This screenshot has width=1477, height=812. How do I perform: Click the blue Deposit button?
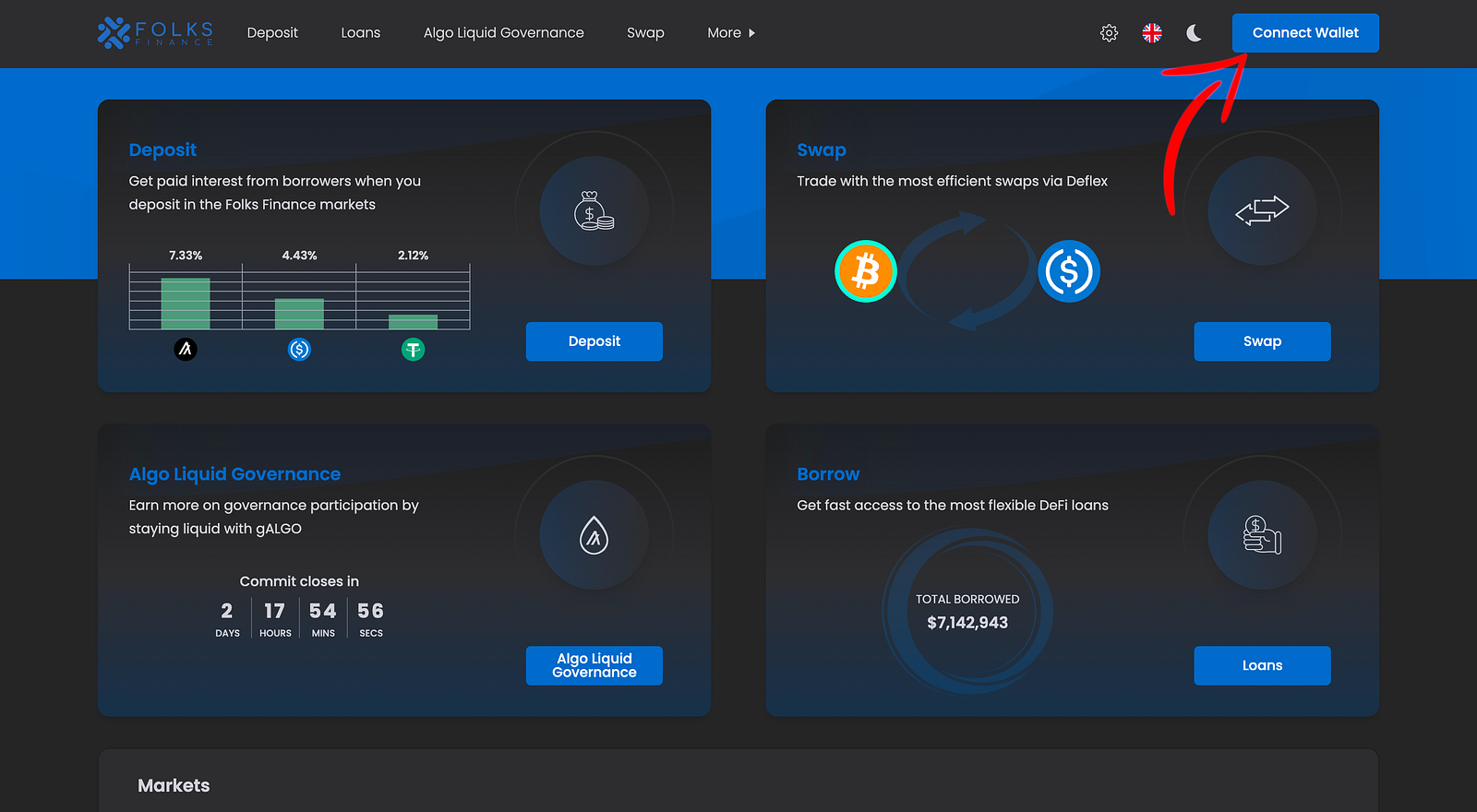pos(594,341)
